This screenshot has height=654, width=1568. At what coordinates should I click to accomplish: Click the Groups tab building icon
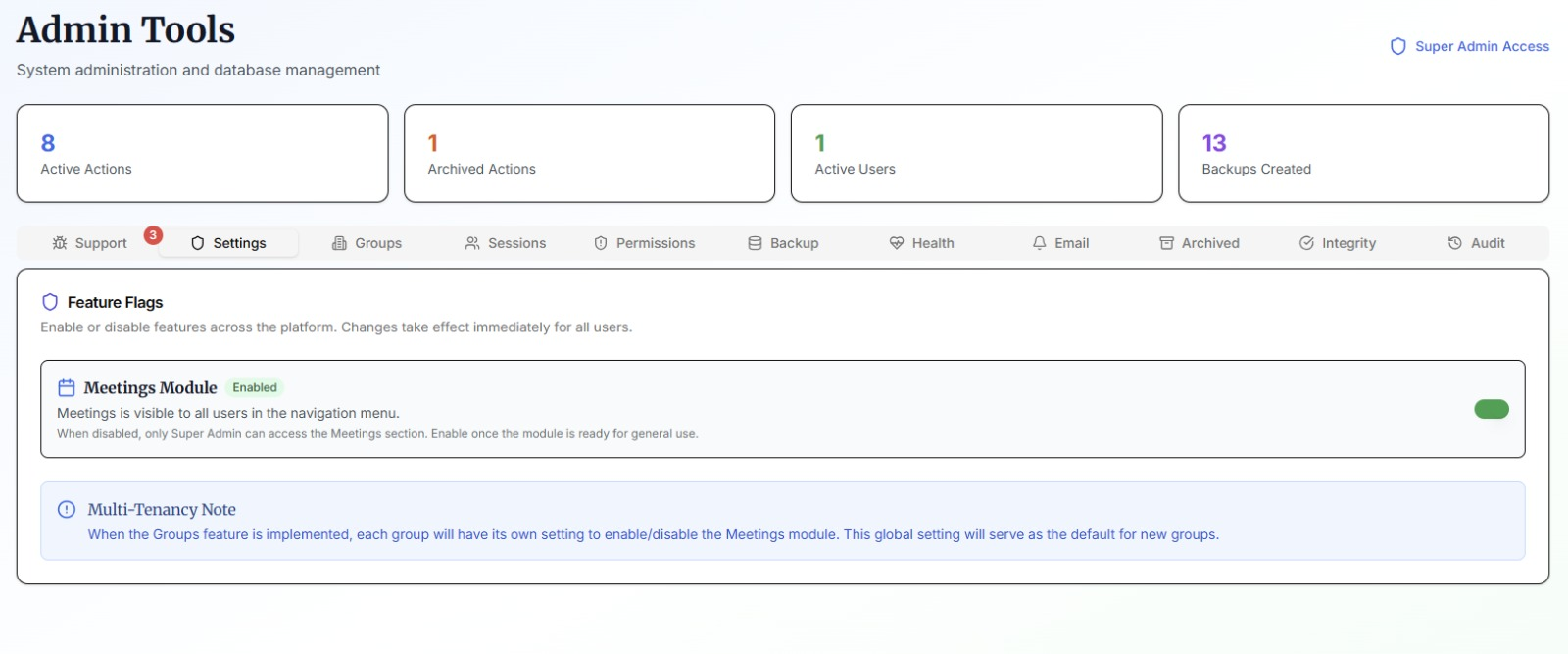click(340, 243)
